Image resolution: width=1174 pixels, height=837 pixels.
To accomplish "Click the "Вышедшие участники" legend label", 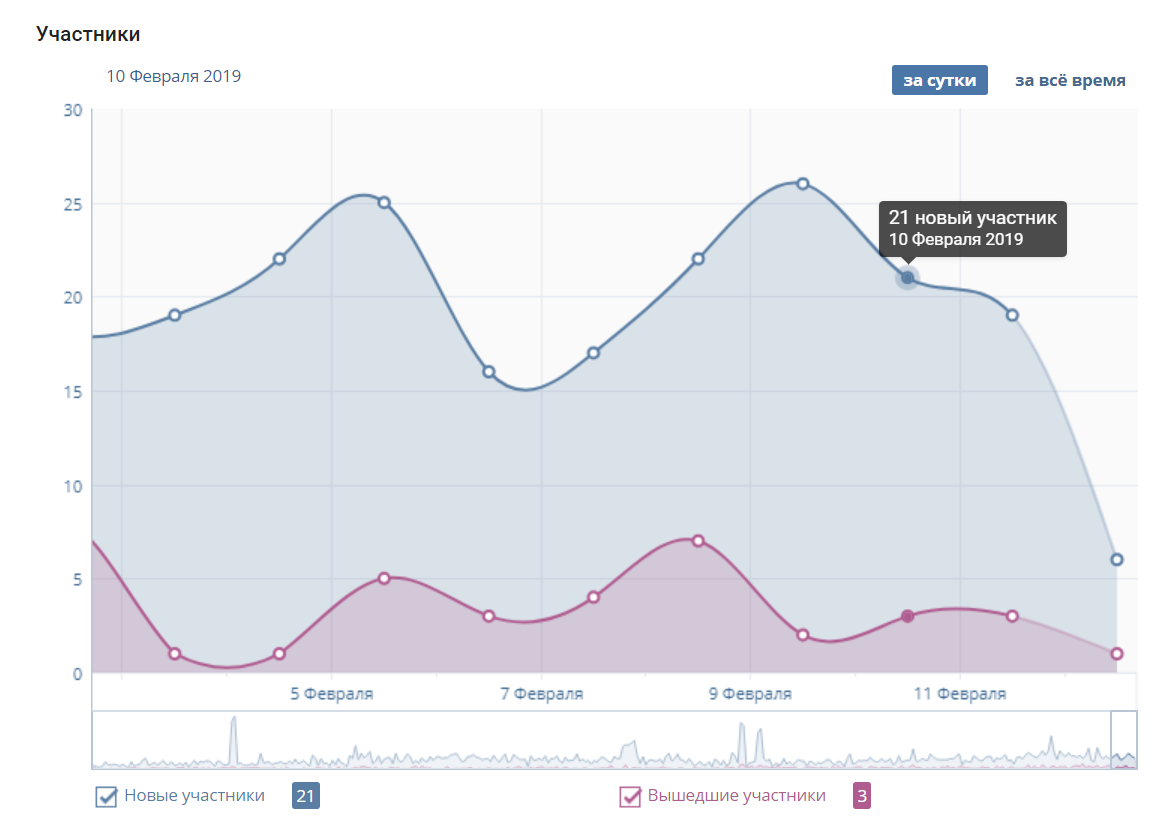I will tap(736, 796).
